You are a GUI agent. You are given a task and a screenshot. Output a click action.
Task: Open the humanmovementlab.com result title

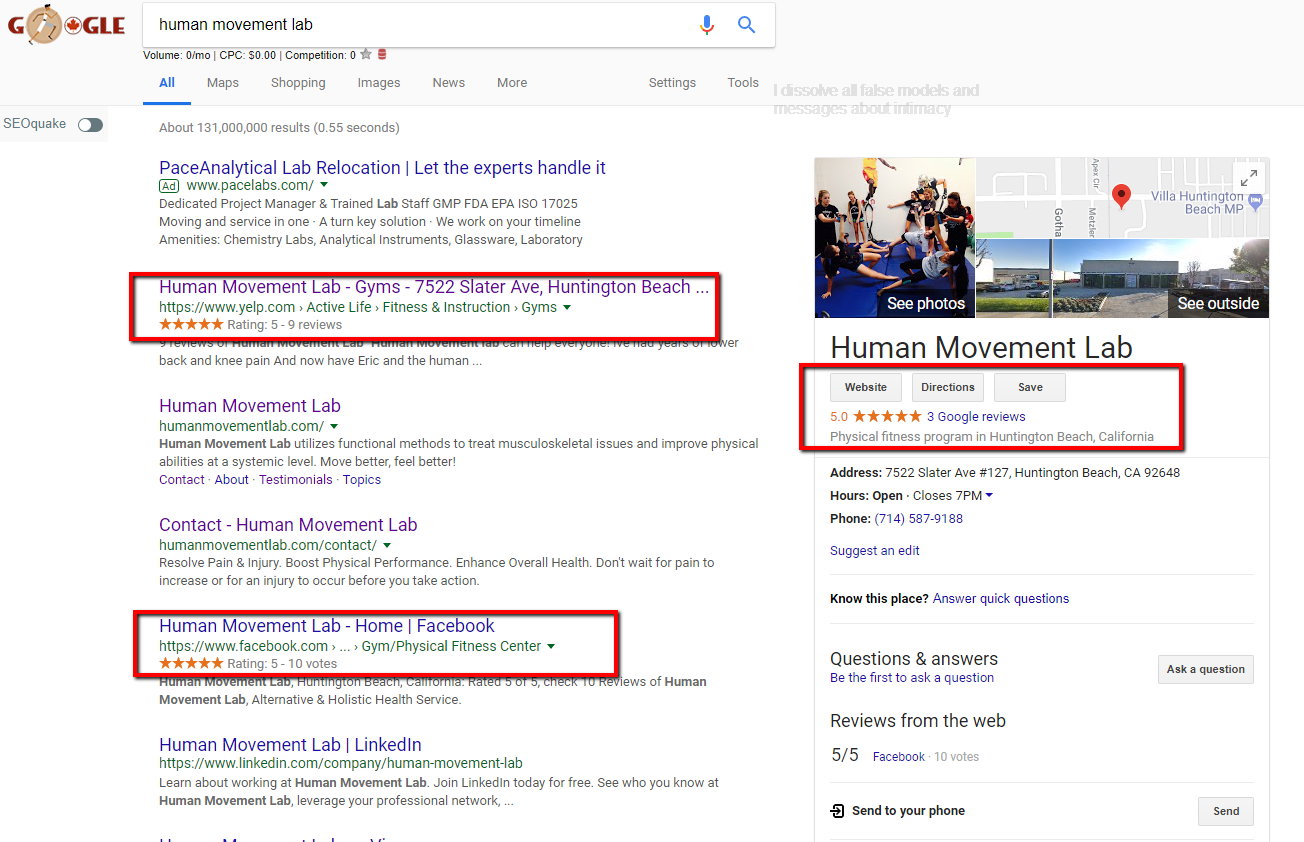coord(250,406)
